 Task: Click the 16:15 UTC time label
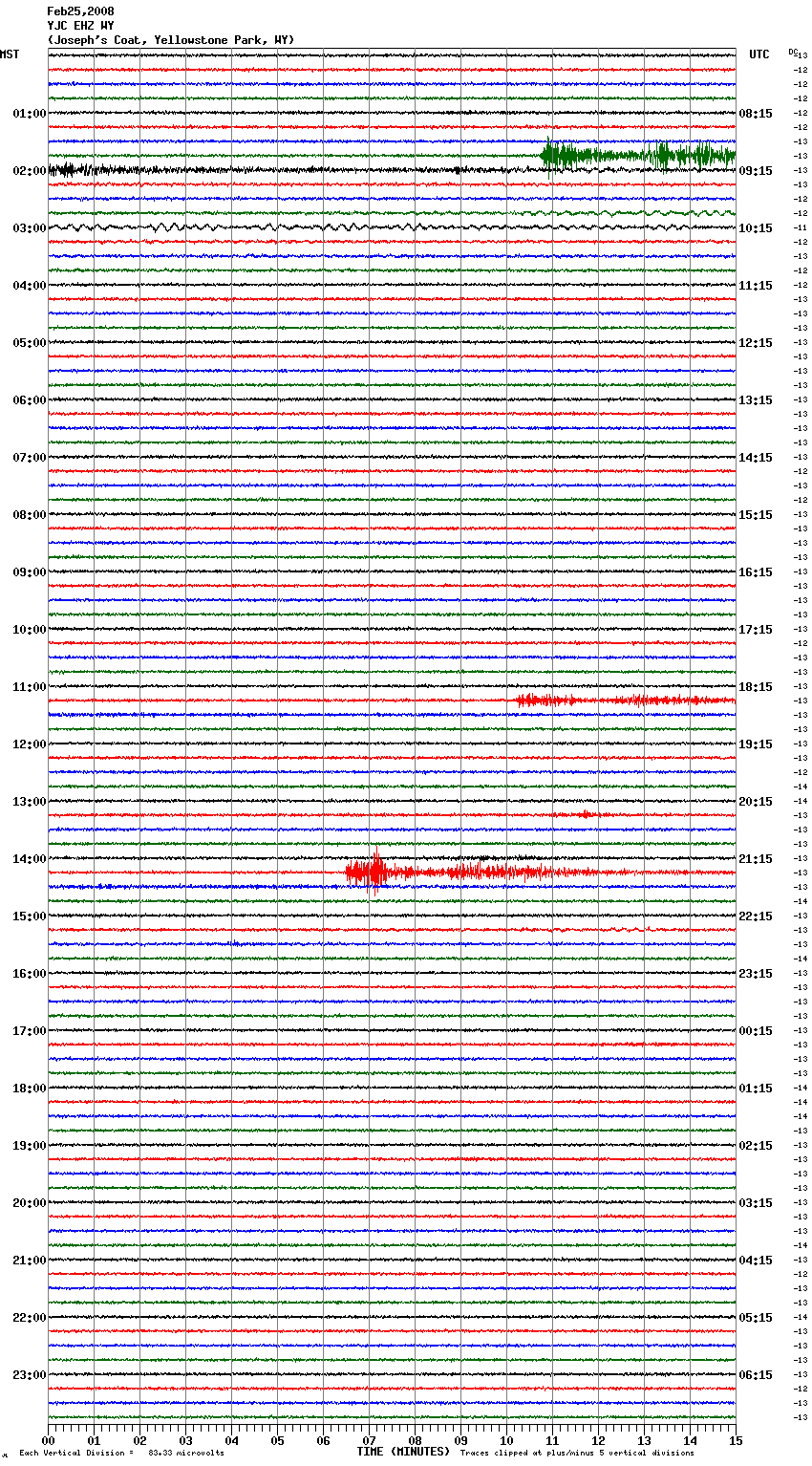point(756,572)
